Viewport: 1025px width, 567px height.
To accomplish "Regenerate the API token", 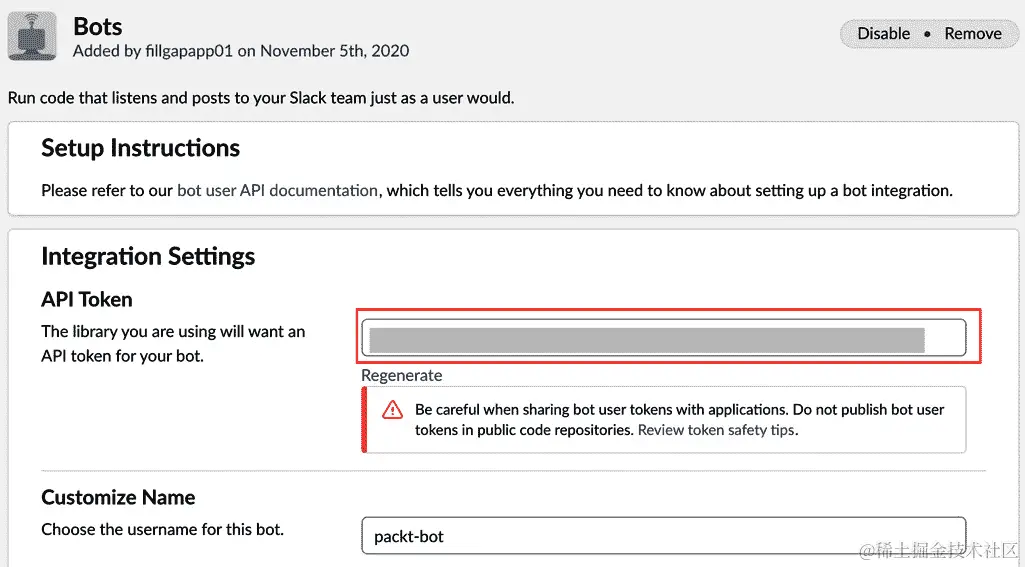I will coord(401,375).
